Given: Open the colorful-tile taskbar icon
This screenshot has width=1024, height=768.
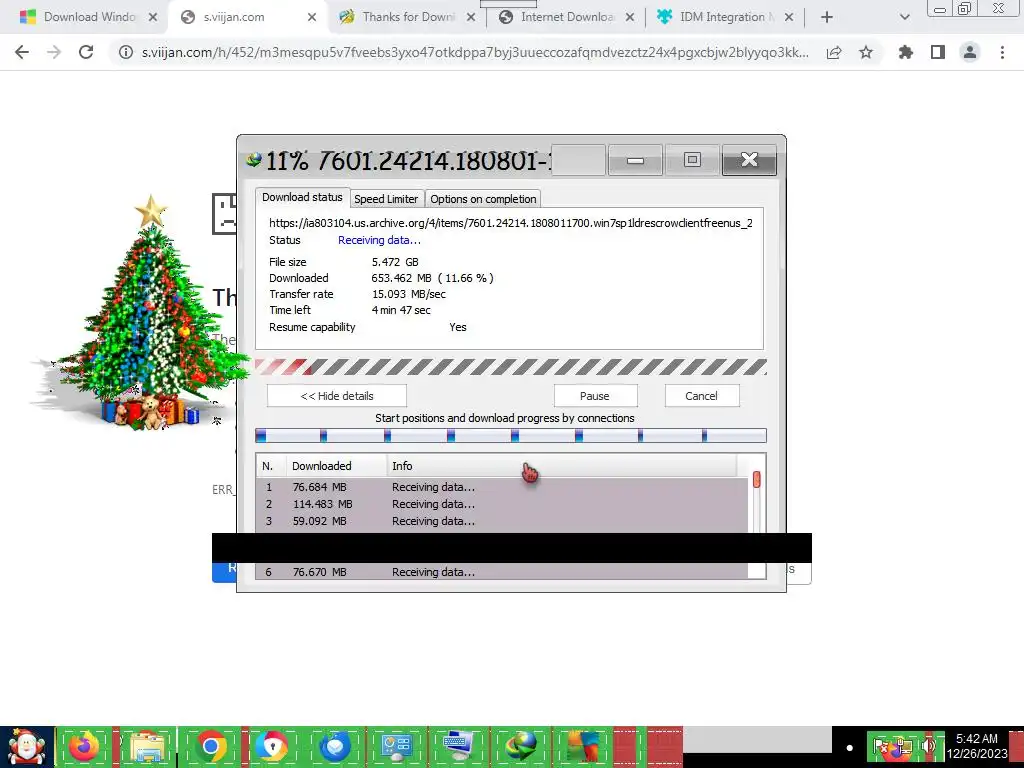Looking at the screenshot, I should 583,747.
